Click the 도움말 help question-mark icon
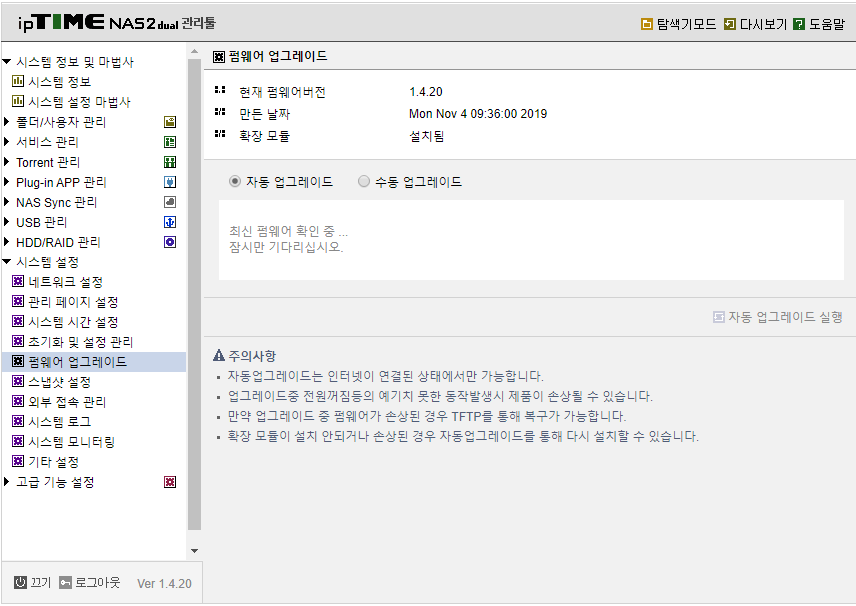856x606 pixels. [x=799, y=24]
